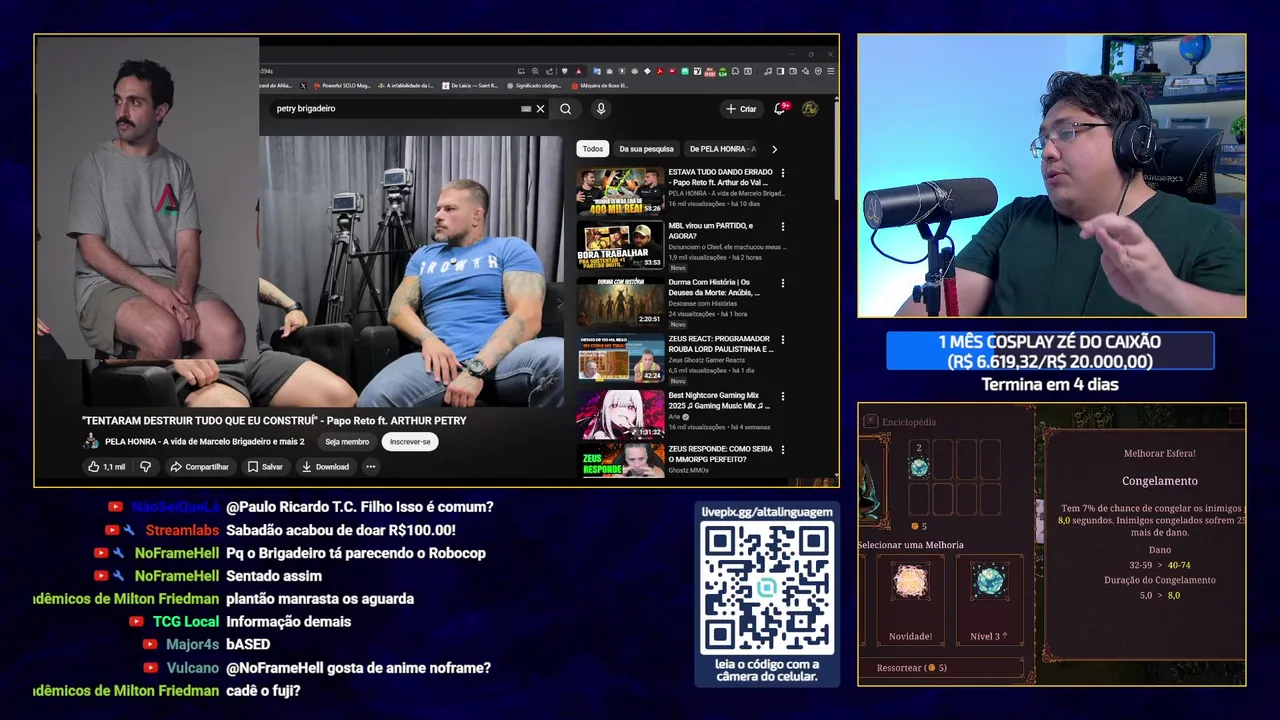The width and height of the screenshot is (1280, 720).
Task: Click the music note playlist toolbar icon
Action: click(x=767, y=71)
